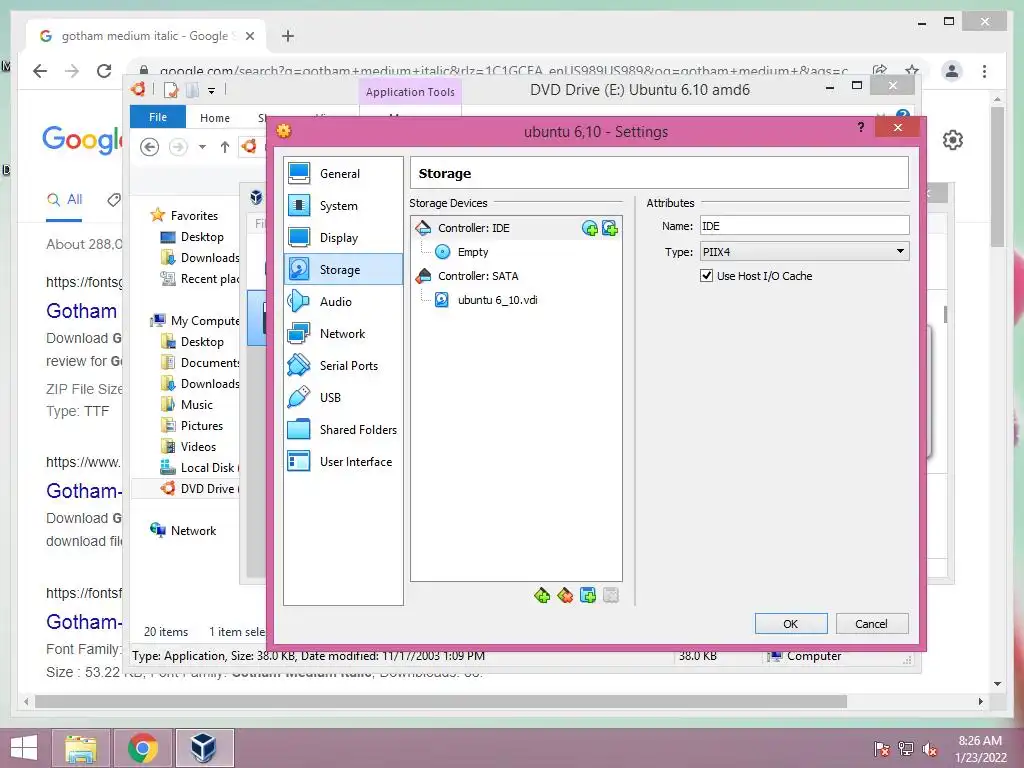Click Explorer's up one level arrow
1024x768 pixels.
click(x=225, y=147)
